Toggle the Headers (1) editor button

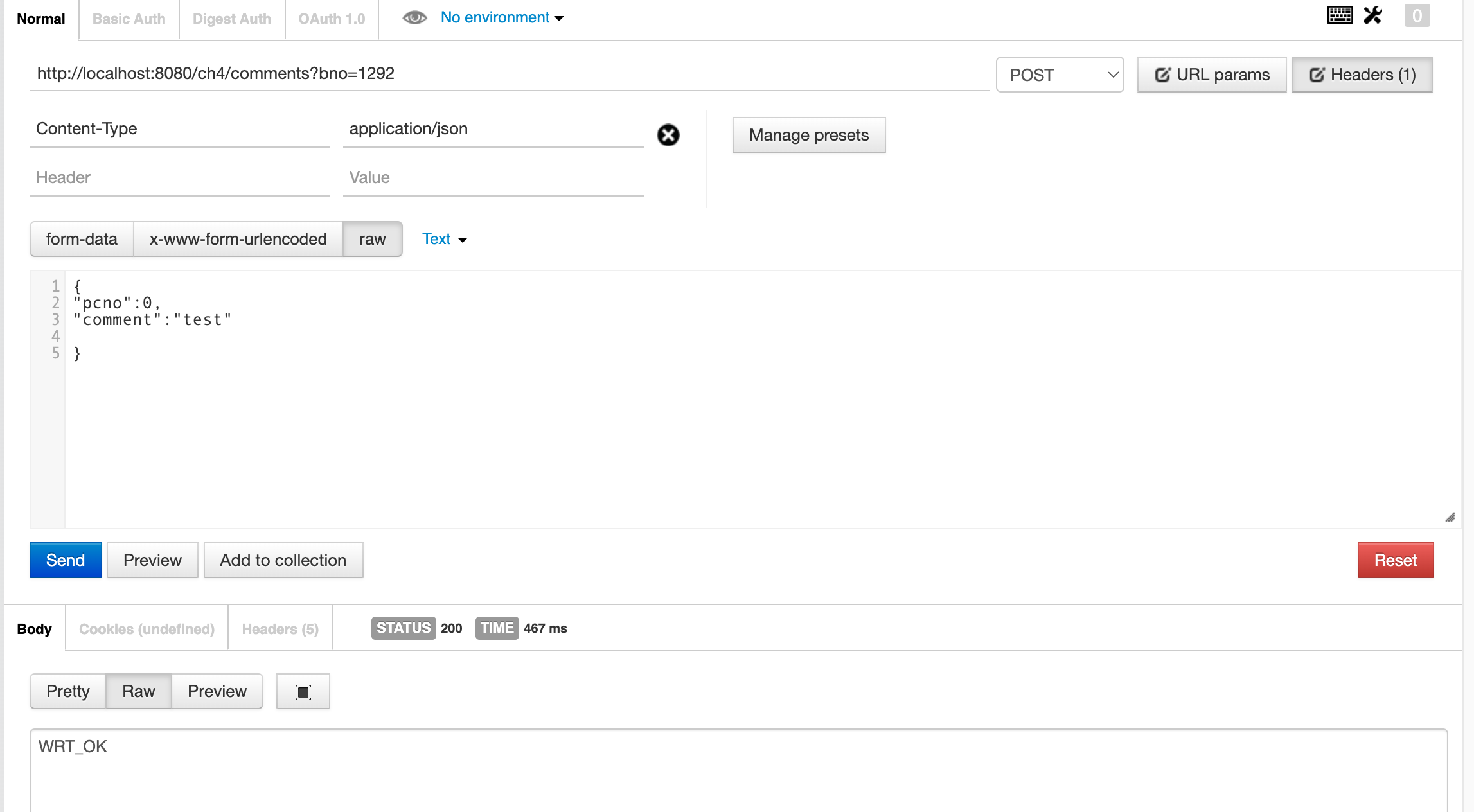(1362, 75)
